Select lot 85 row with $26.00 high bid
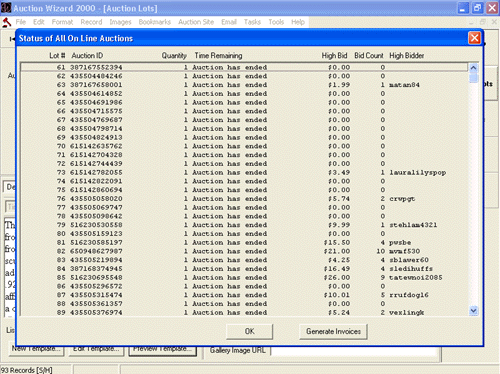The width and height of the screenshot is (500, 374). pyautogui.click(x=244, y=277)
